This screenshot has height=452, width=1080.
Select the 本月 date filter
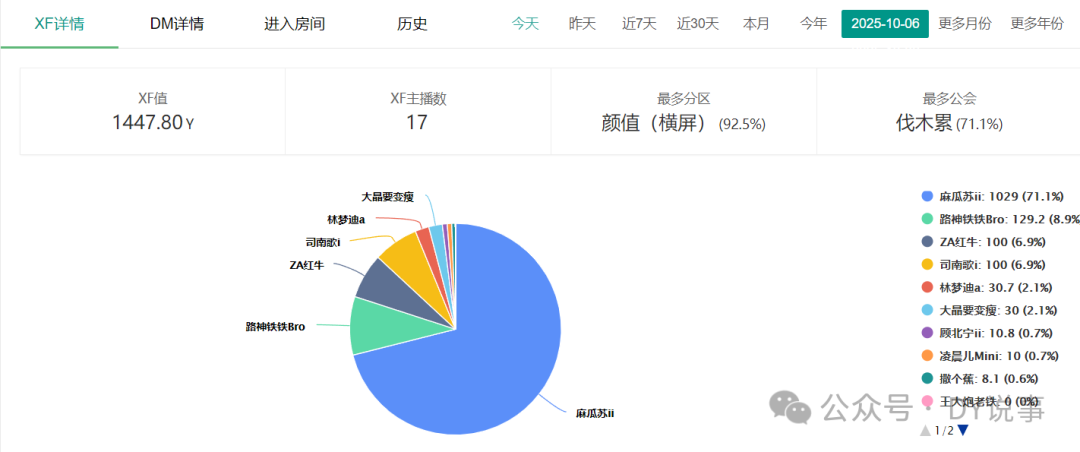(756, 23)
